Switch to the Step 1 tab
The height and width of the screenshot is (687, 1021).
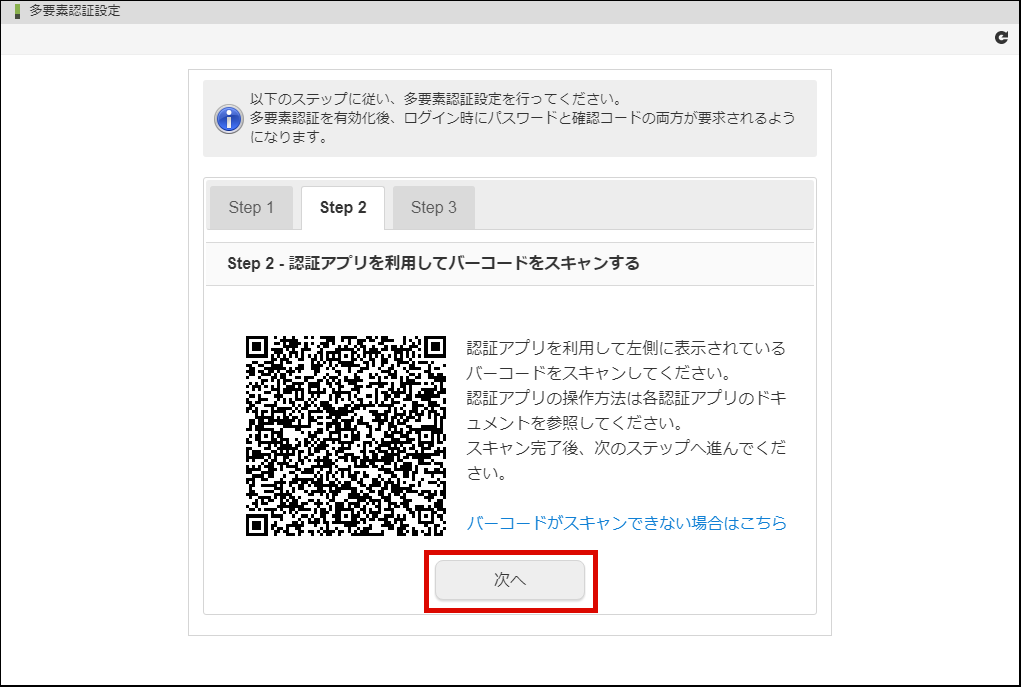click(x=251, y=208)
